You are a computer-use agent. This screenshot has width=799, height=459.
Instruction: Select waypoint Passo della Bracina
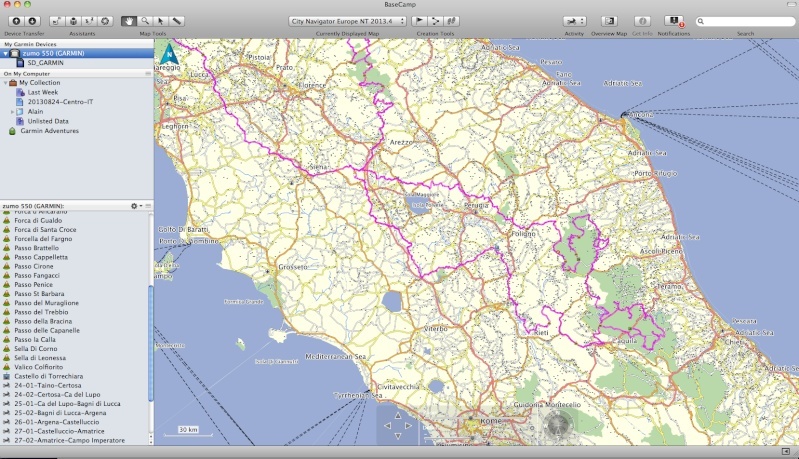coord(43,321)
